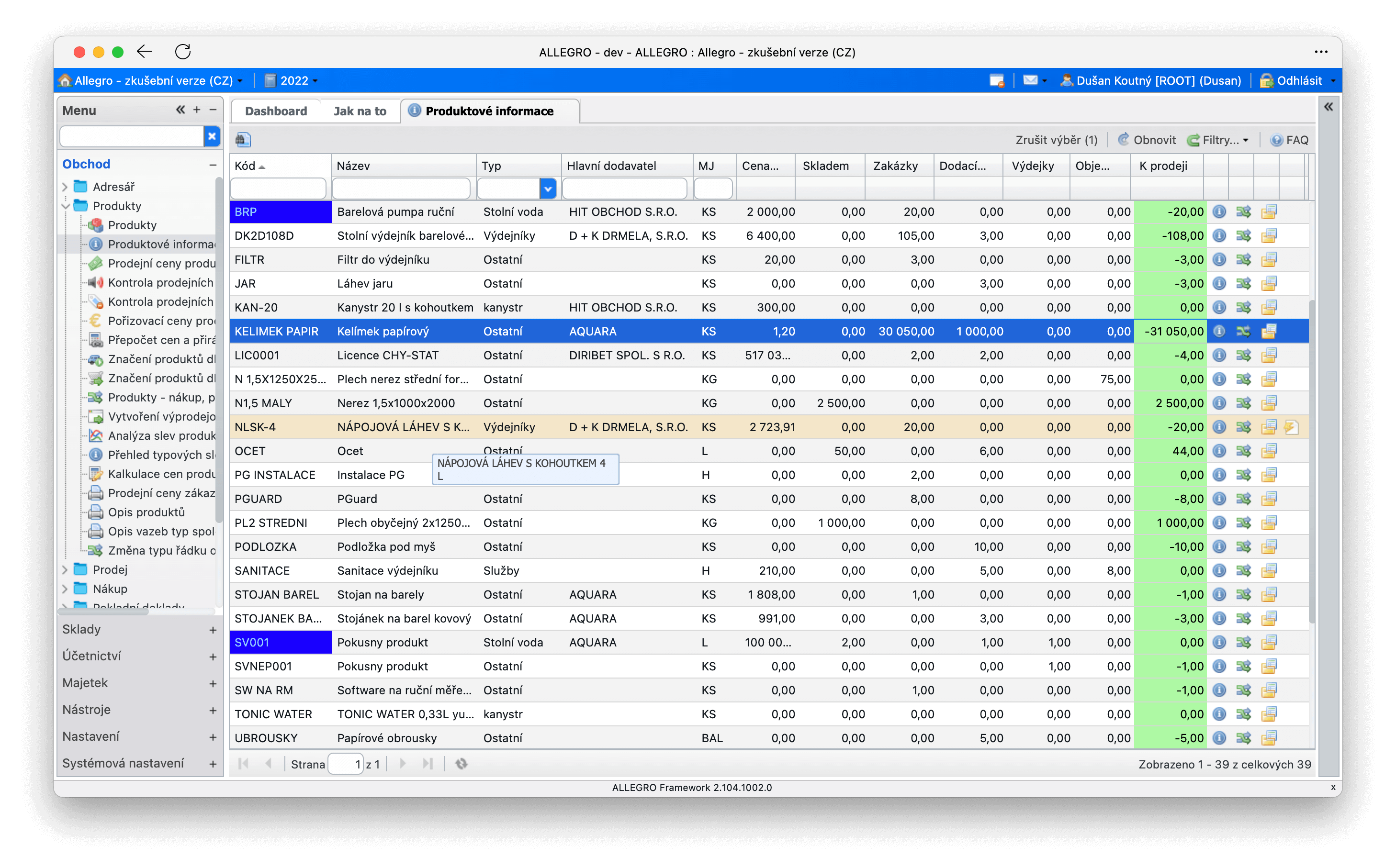Click the browser back arrow
1396x868 pixels.
click(145, 52)
